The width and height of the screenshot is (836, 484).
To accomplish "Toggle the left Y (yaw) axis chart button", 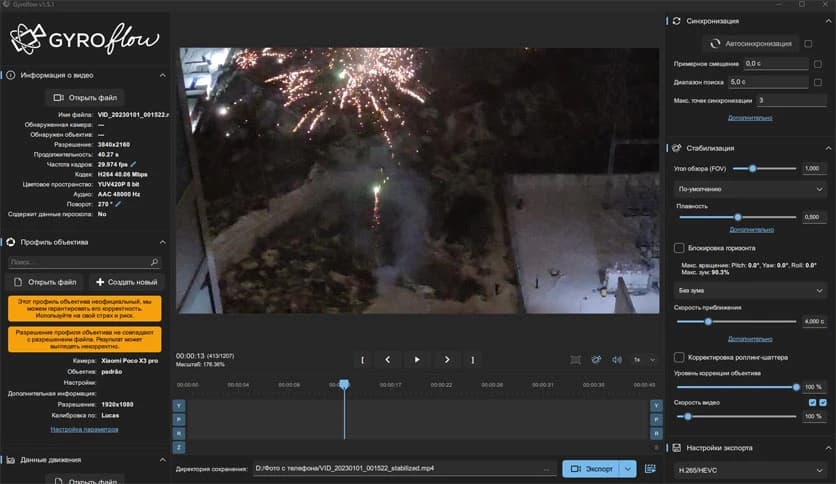I will [x=179, y=406].
